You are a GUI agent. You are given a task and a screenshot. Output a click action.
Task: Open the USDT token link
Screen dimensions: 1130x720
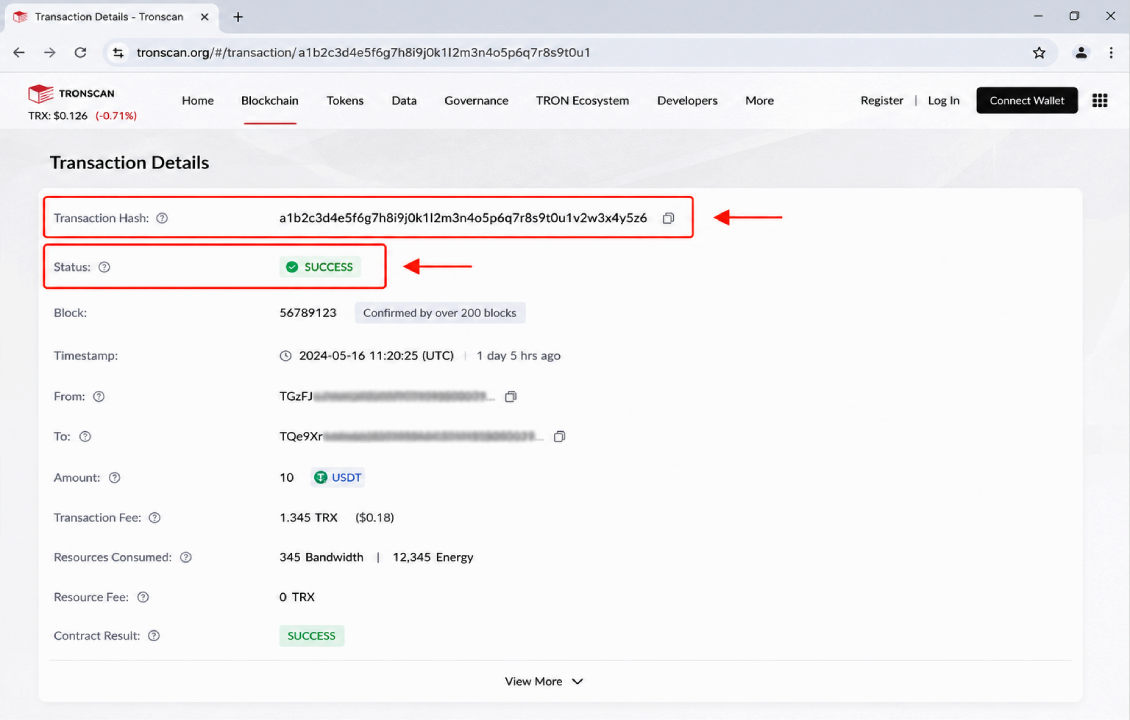click(347, 477)
